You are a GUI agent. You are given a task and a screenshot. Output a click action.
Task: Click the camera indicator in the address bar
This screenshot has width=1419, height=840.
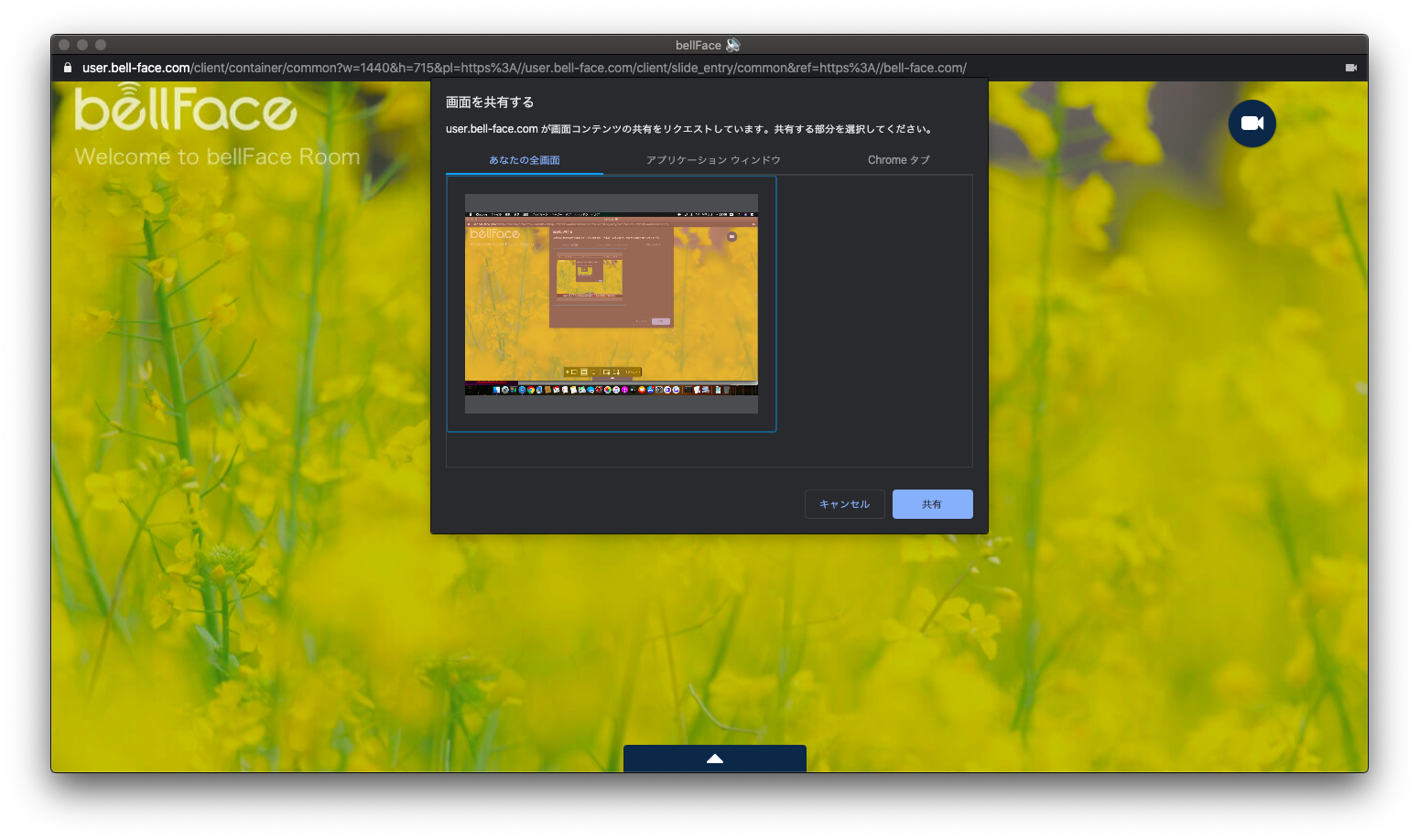[x=1350, y=68]
